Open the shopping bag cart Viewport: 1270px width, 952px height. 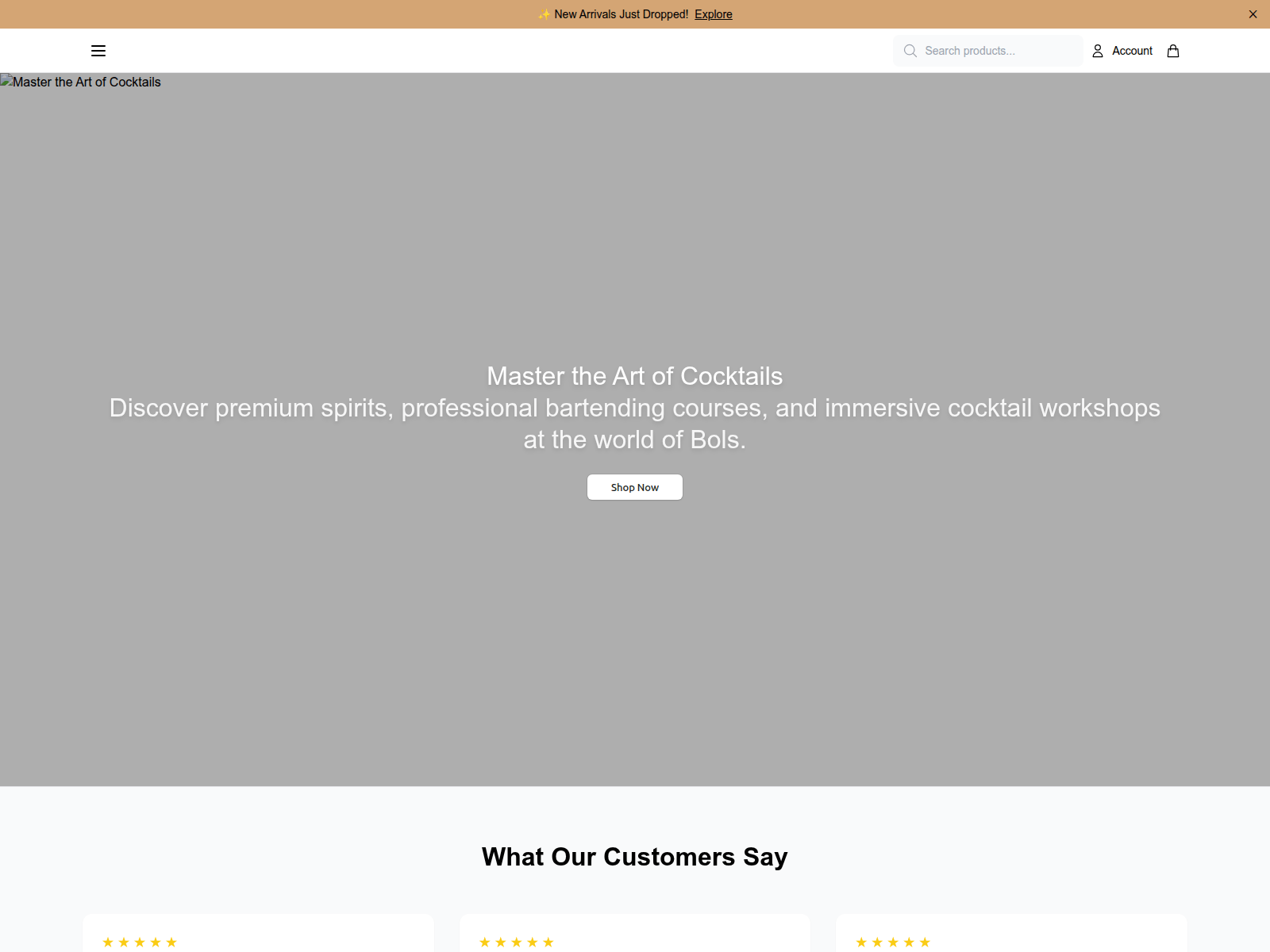[x=1173, y=51]
